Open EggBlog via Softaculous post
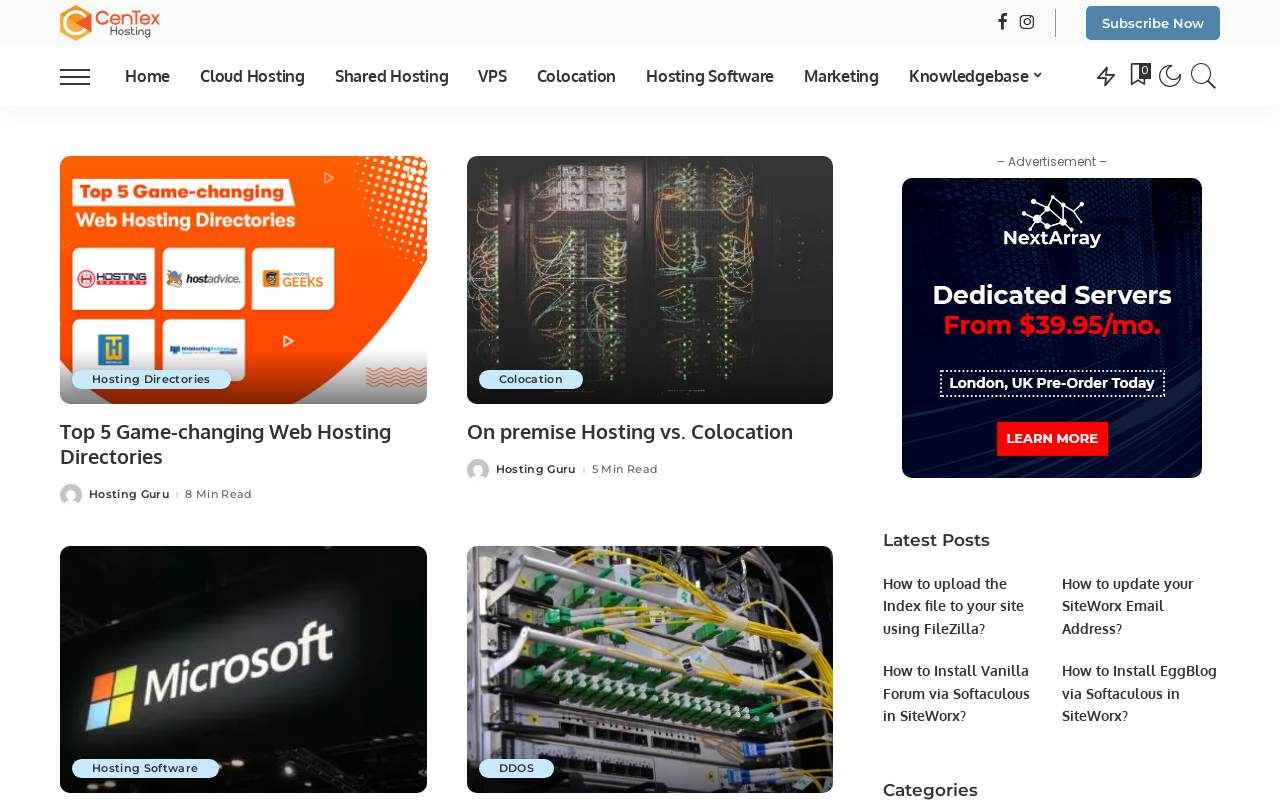The height and width of the screenshot is (800, 1280). [1140, 693]
